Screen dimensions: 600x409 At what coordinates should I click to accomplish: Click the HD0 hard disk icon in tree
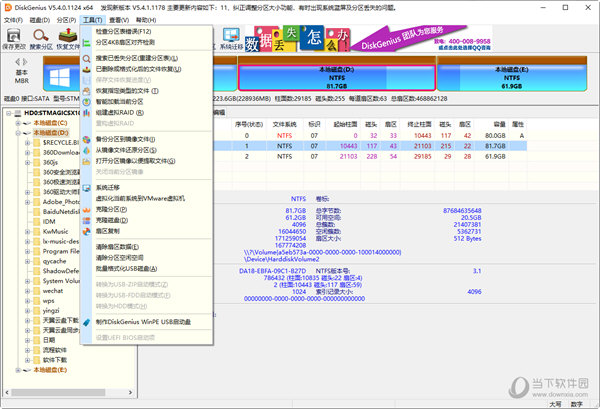pos(18,113)
